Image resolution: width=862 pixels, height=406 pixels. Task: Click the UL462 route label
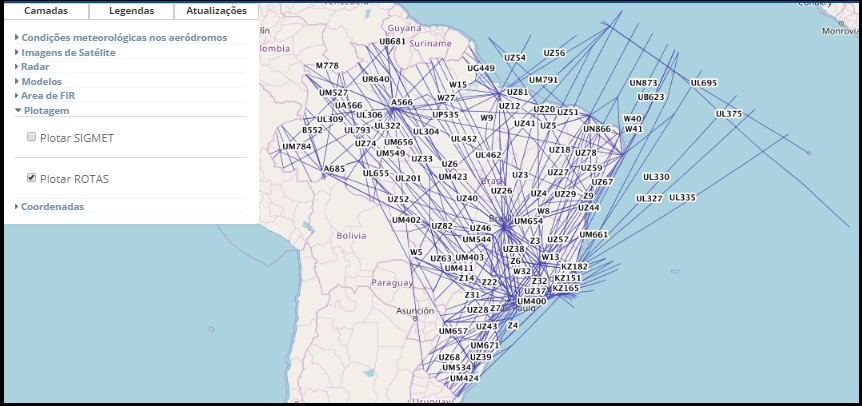pyautogui.click(x=488, y=155)
